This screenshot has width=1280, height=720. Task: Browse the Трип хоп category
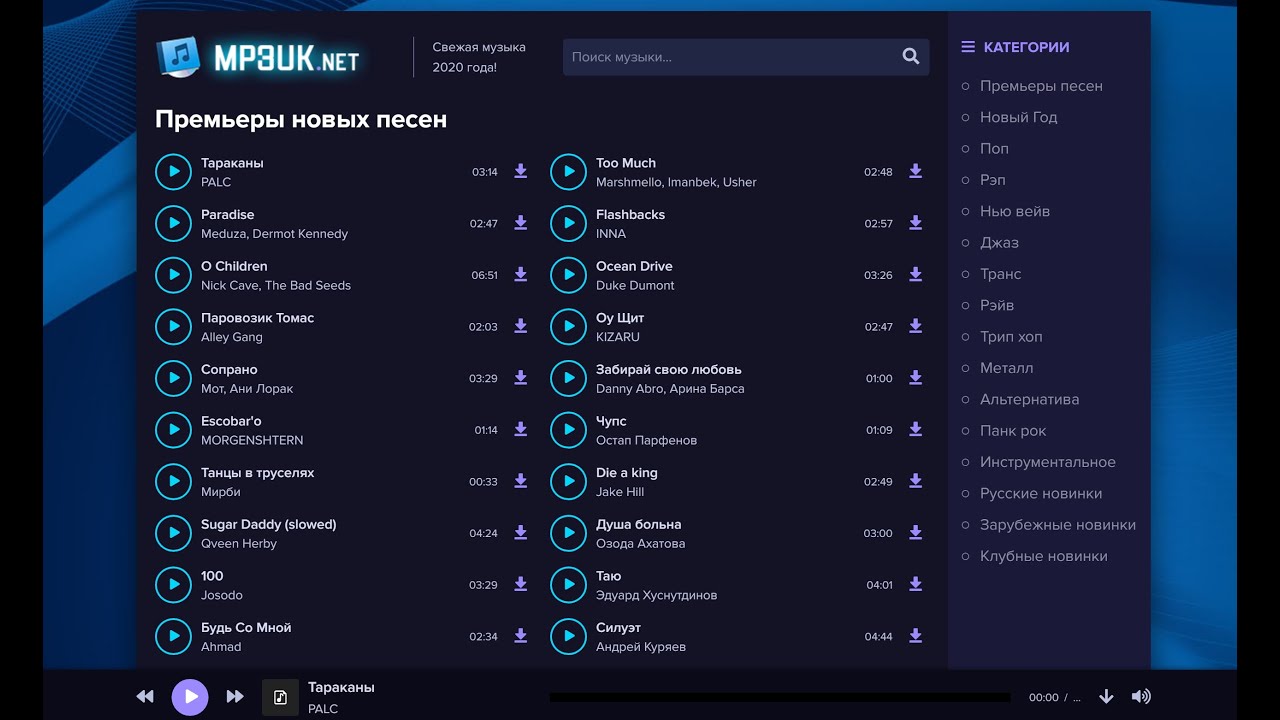pos(1011,336)
